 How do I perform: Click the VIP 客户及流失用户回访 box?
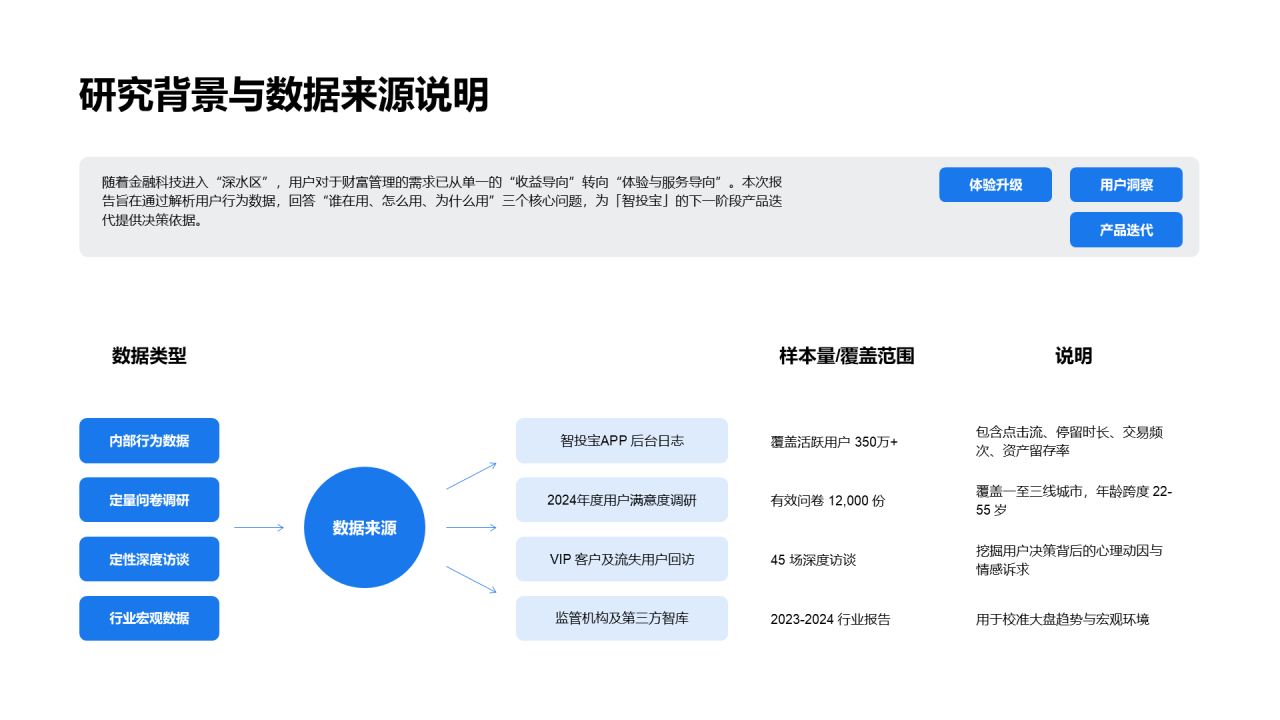622,559
